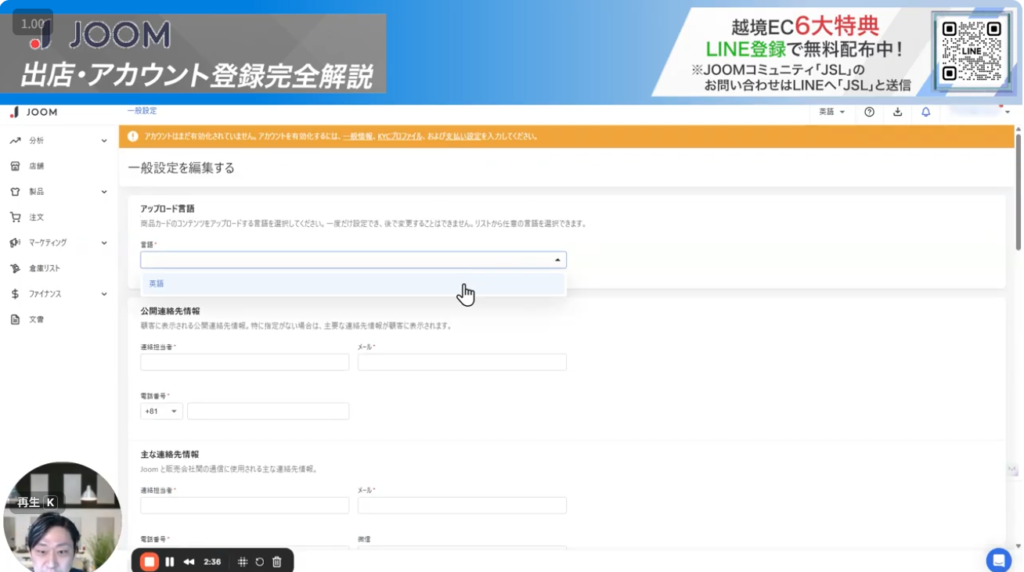
Task: Go to 倉庫リスト in the sidebar
Action: [45, 268]
